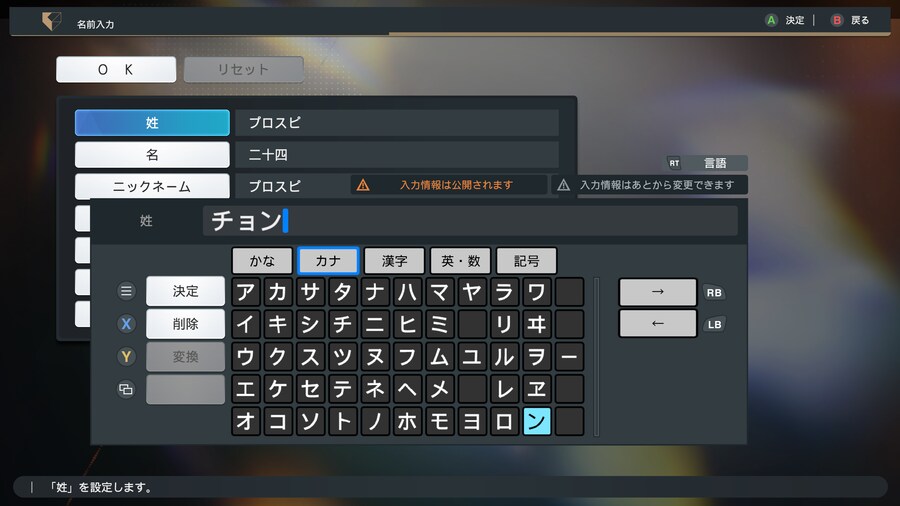
Task: Click the 名前入力 screen title
Action: pyautogui.click(x=95, y=24)
